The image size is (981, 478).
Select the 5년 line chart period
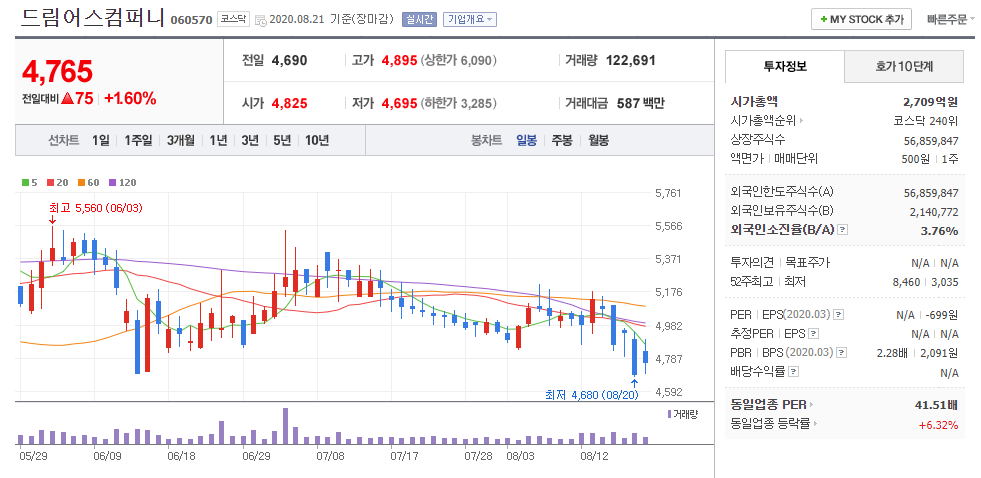tap(282, 140)
